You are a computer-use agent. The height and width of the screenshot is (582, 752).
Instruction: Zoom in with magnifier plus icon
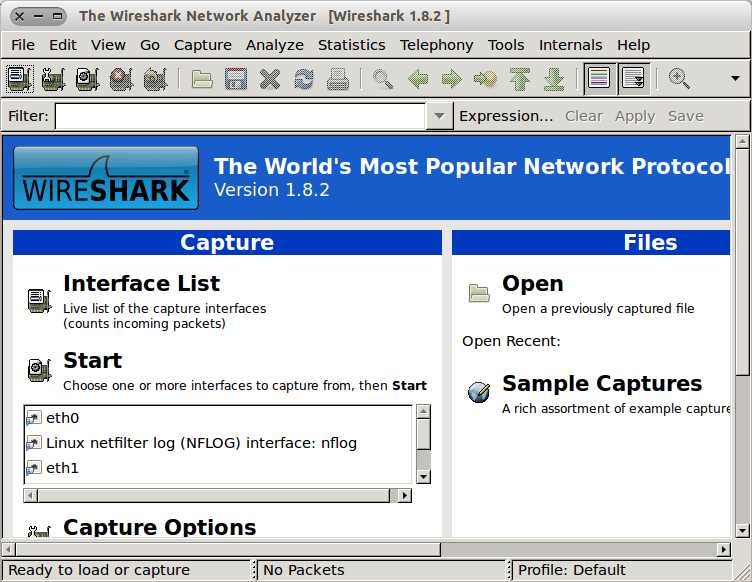679,79
